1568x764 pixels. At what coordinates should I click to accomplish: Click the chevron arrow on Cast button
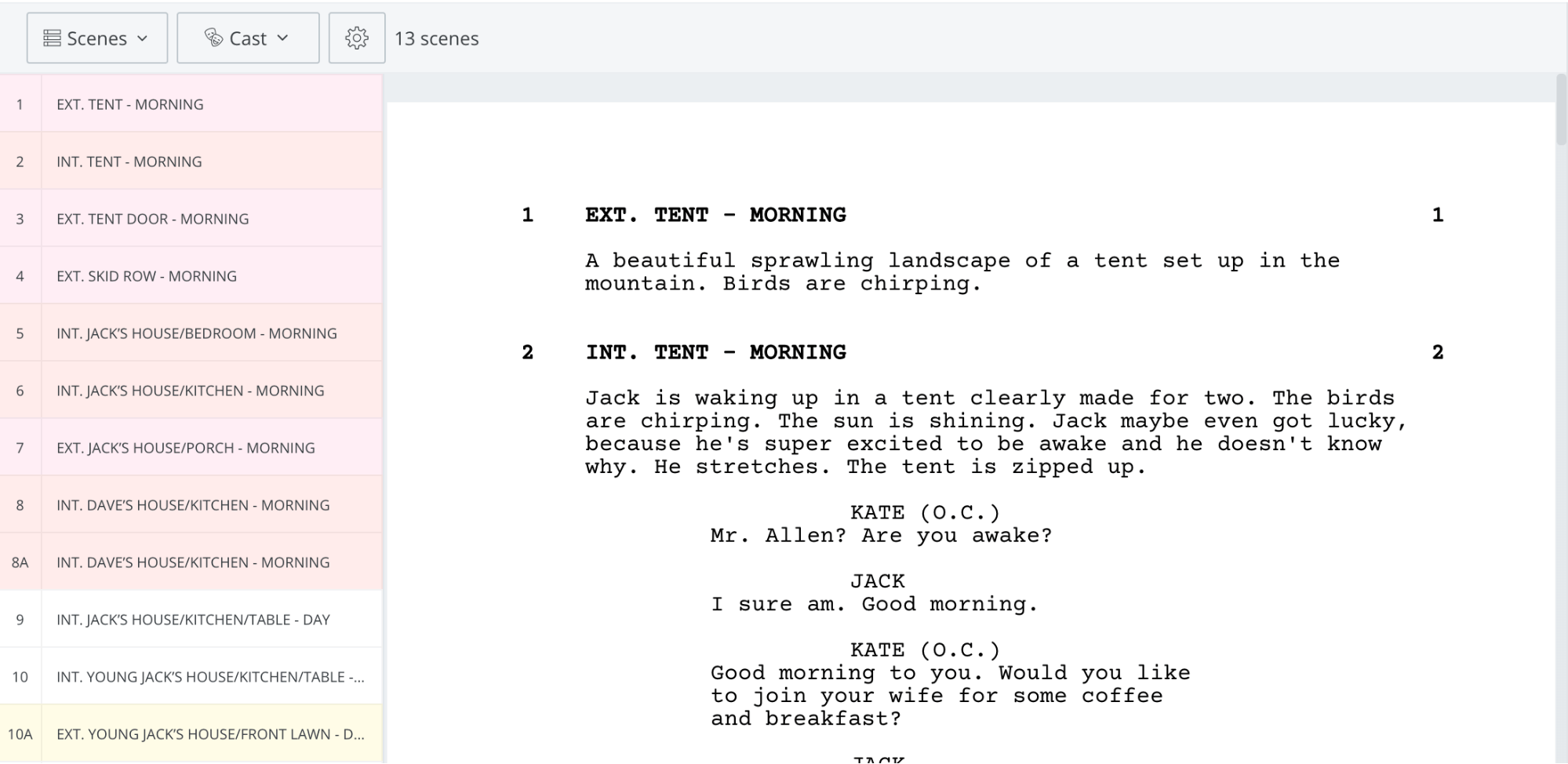[x=283, y=38]
